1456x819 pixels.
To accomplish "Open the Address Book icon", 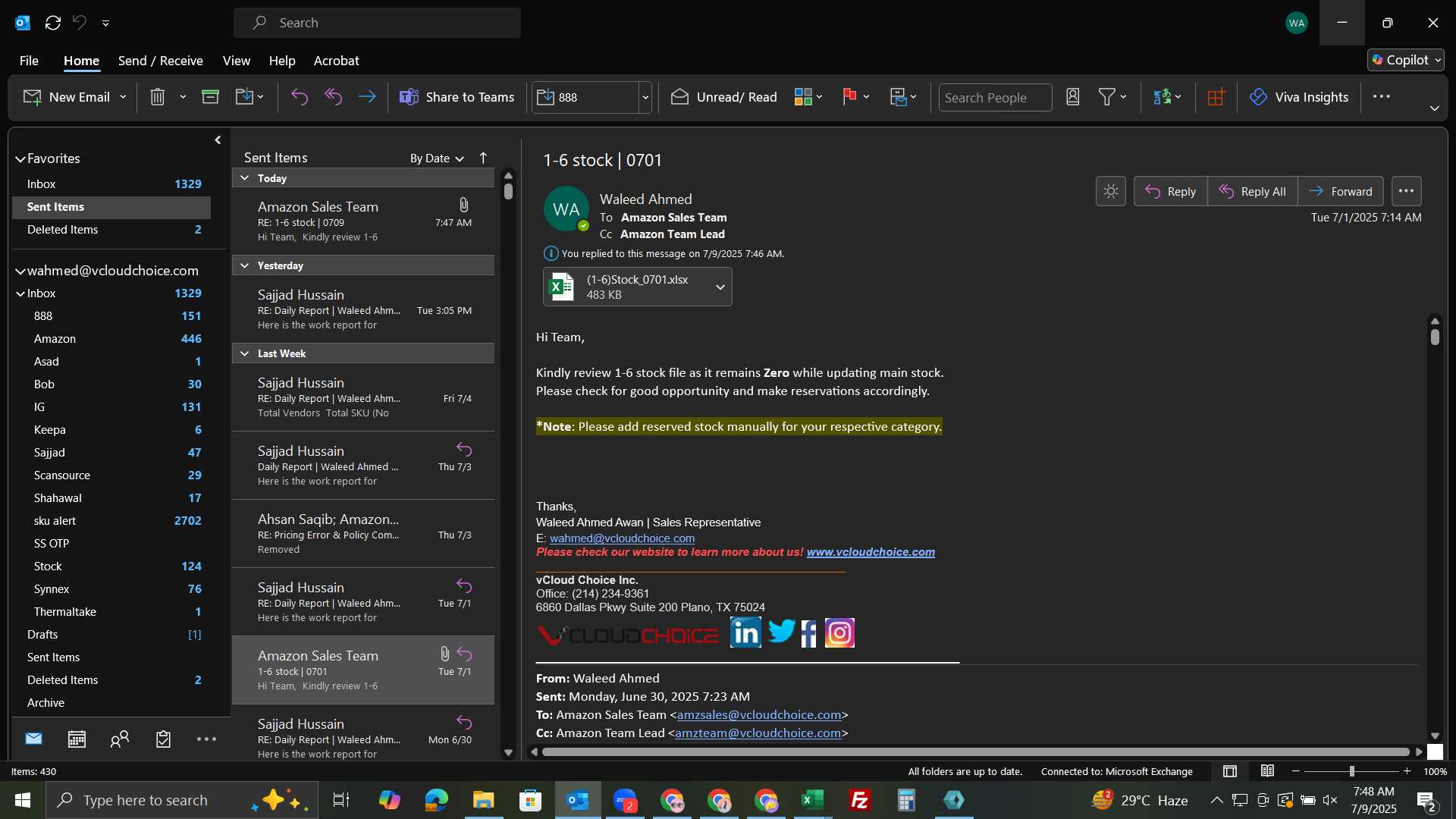I will click(1073, 97).
